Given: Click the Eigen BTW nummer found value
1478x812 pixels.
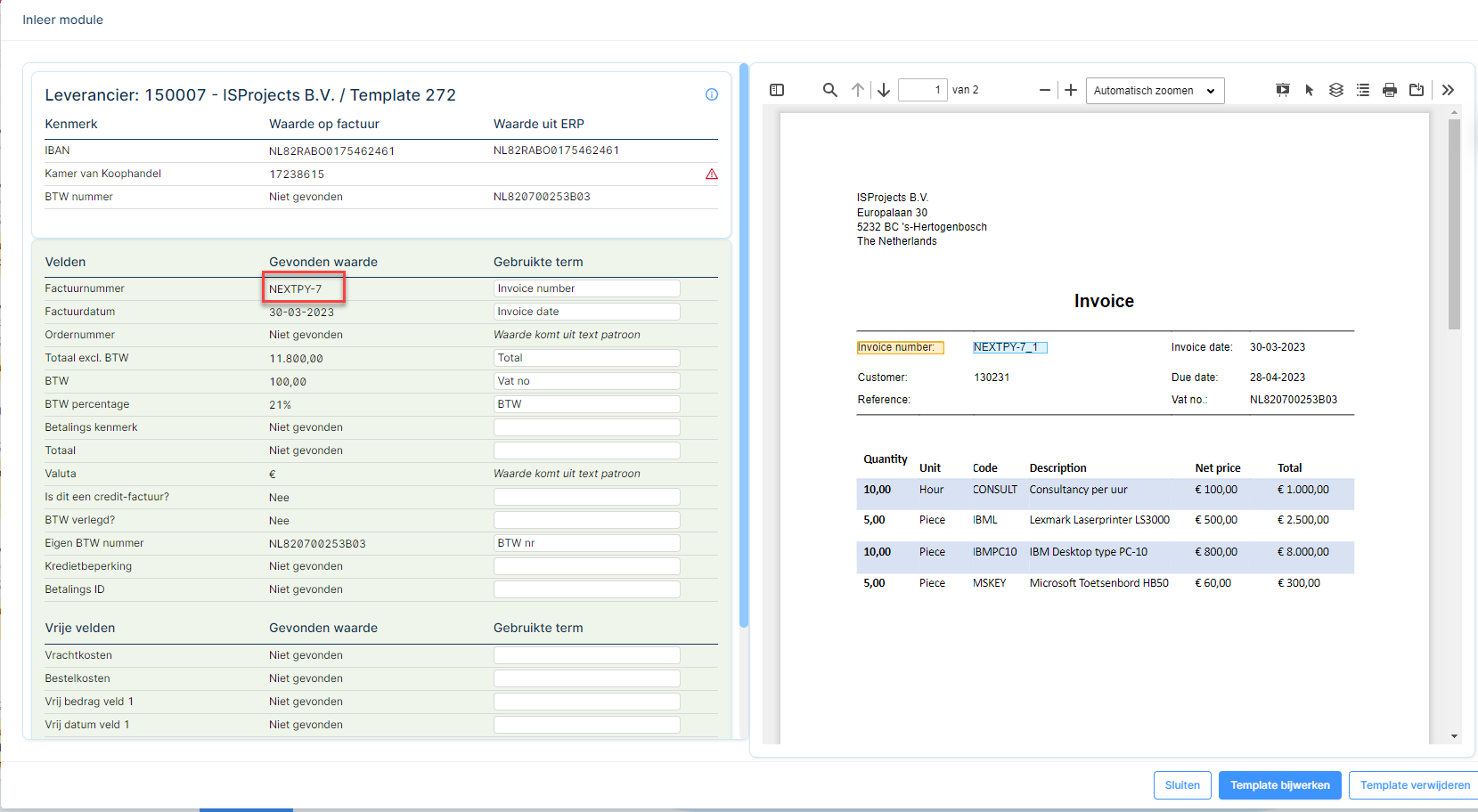Looking at the screenshot, I should [317, 544].
